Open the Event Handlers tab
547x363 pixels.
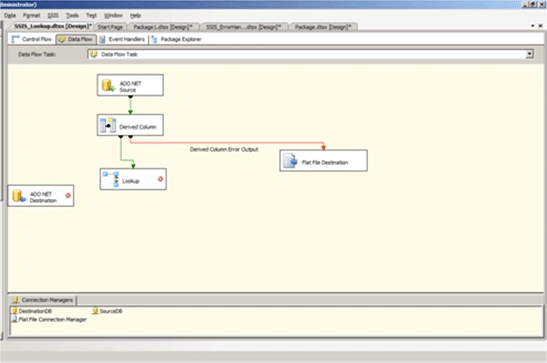coord(122,39)
